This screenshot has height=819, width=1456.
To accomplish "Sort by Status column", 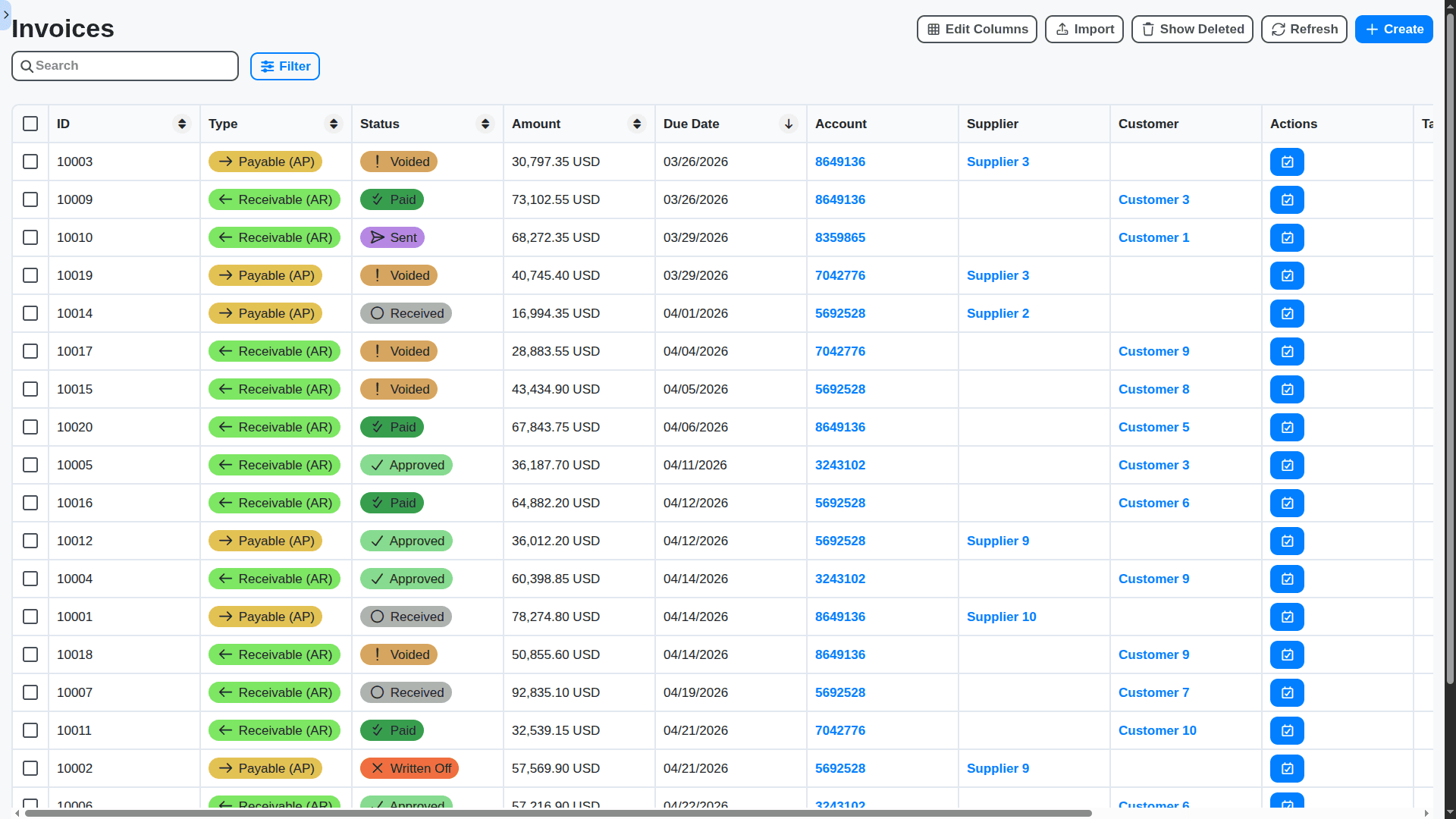I will coord(485,124).
